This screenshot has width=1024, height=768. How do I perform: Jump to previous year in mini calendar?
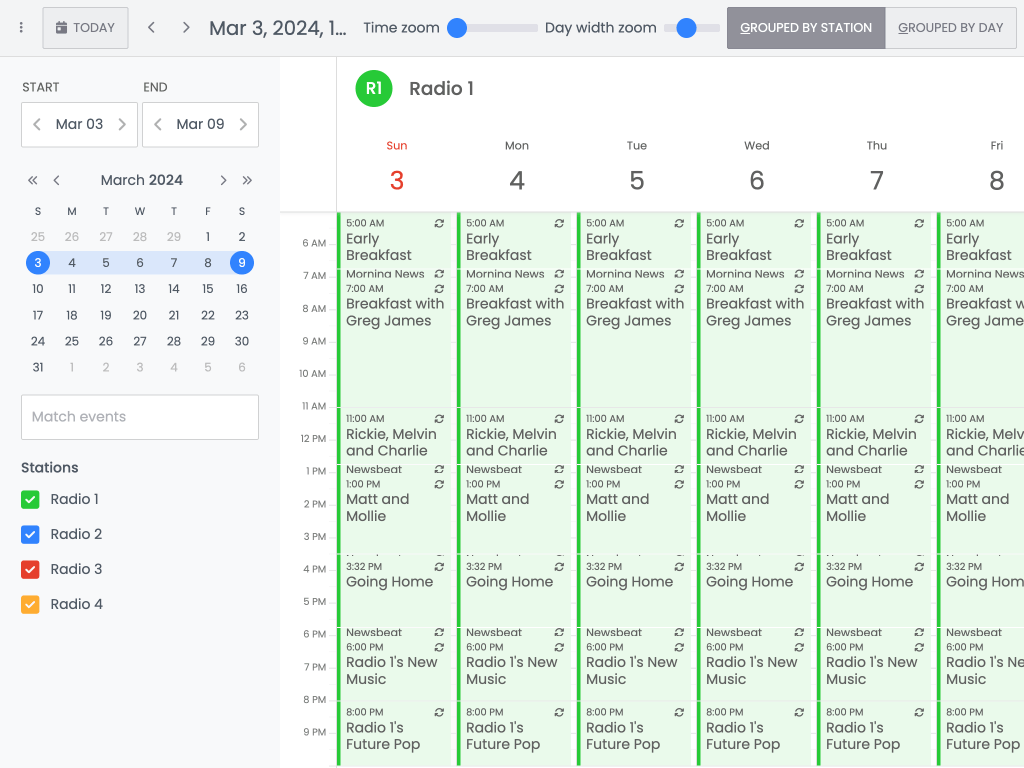click(x=33, y=180)
